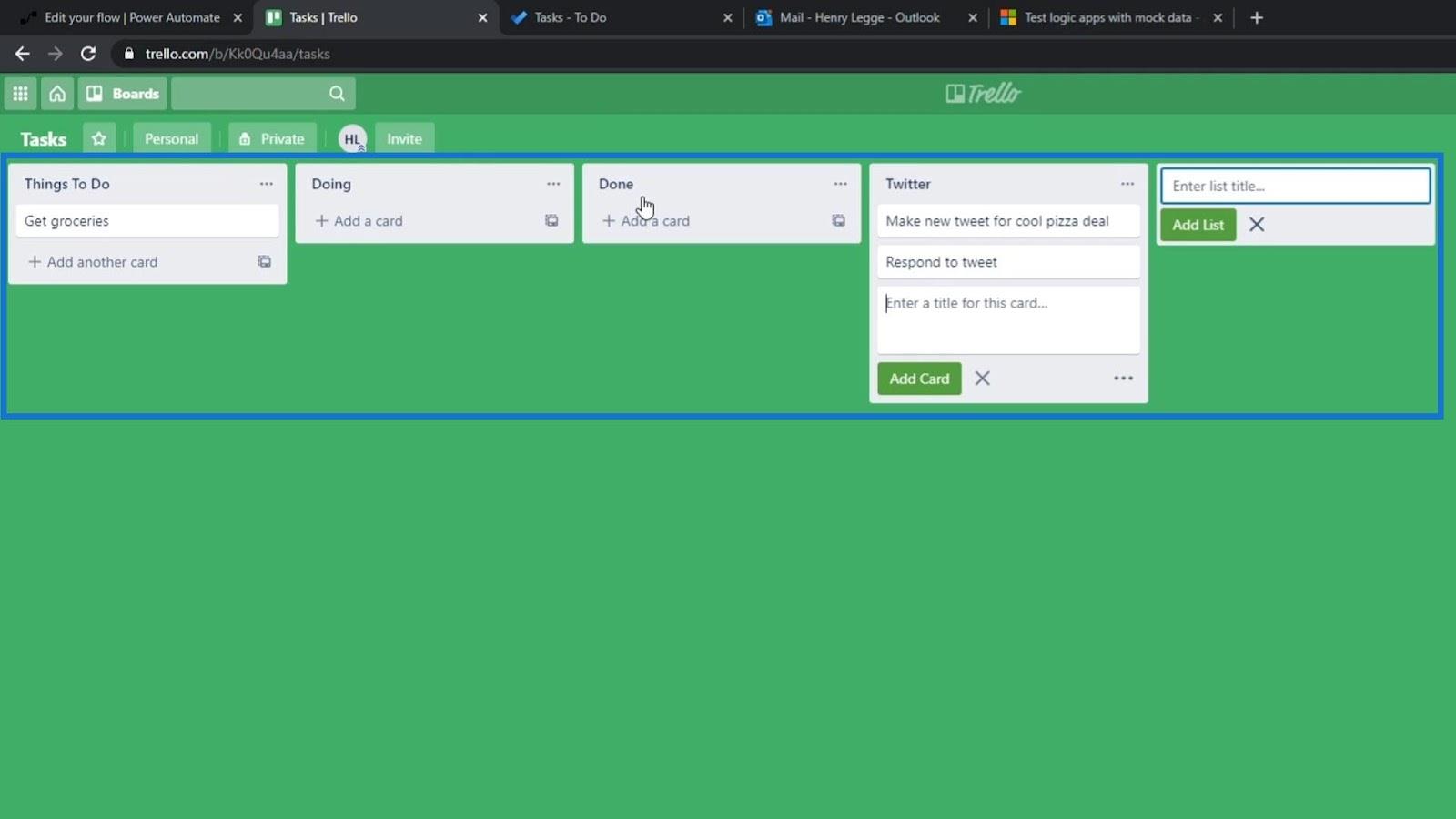The image size is (1456, 819).
Task: Open the Trello apps grid menu
Action: pos(20,94)
